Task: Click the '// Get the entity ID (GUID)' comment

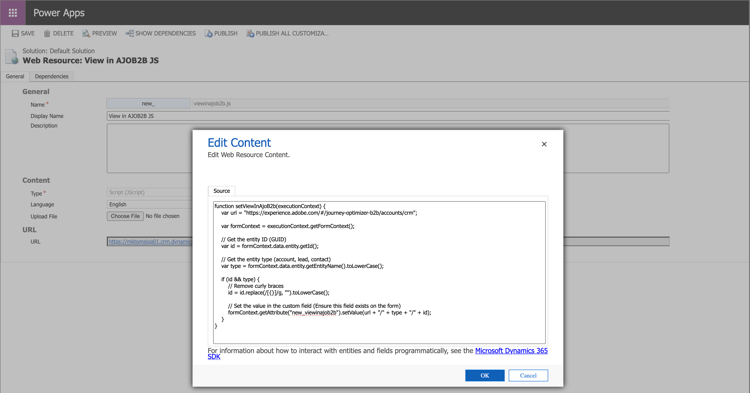Action: coord(254,240)
